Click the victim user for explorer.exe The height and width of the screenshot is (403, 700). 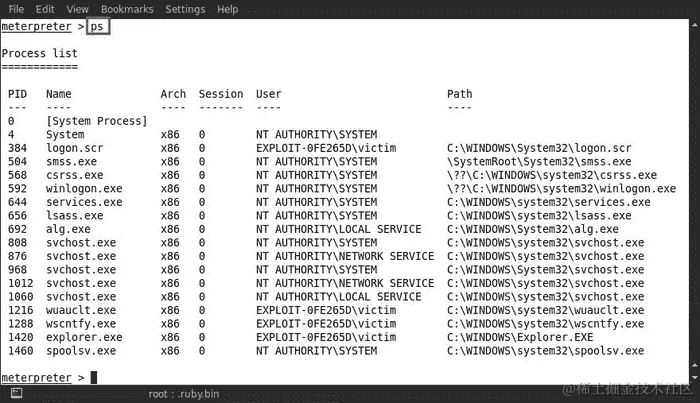pos(326,337)
